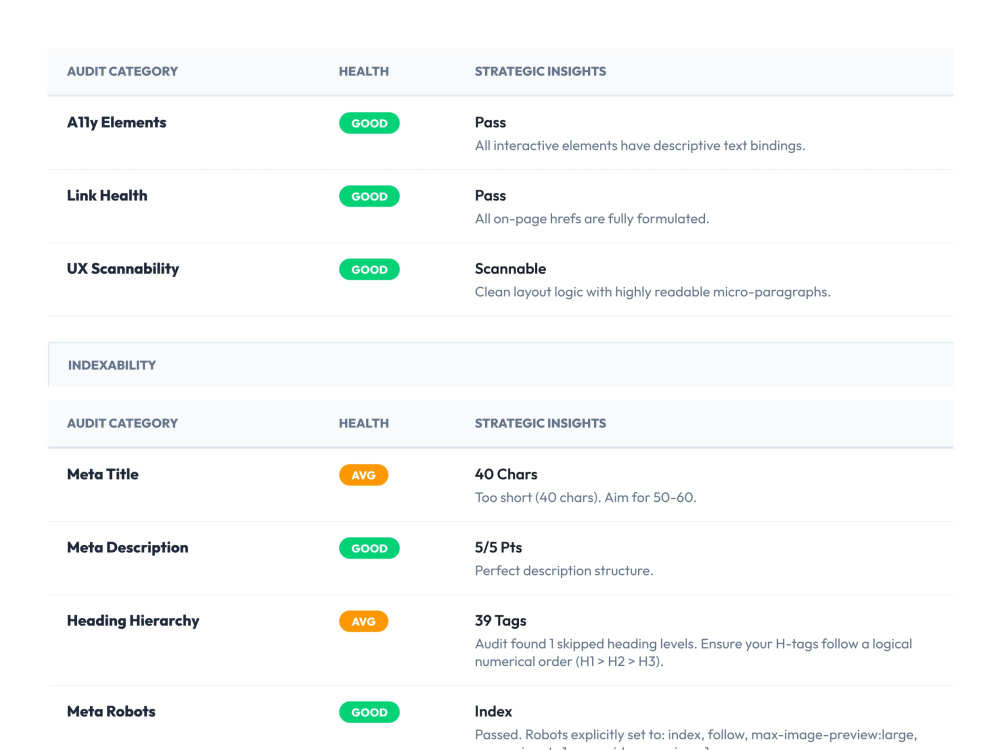
Task: Click the Heading Hierarchy row title
Action: point(133,621)
